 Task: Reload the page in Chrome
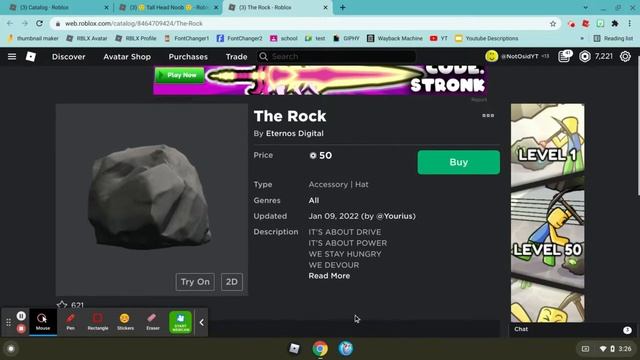pyautogui.click(x=39, y=24)
